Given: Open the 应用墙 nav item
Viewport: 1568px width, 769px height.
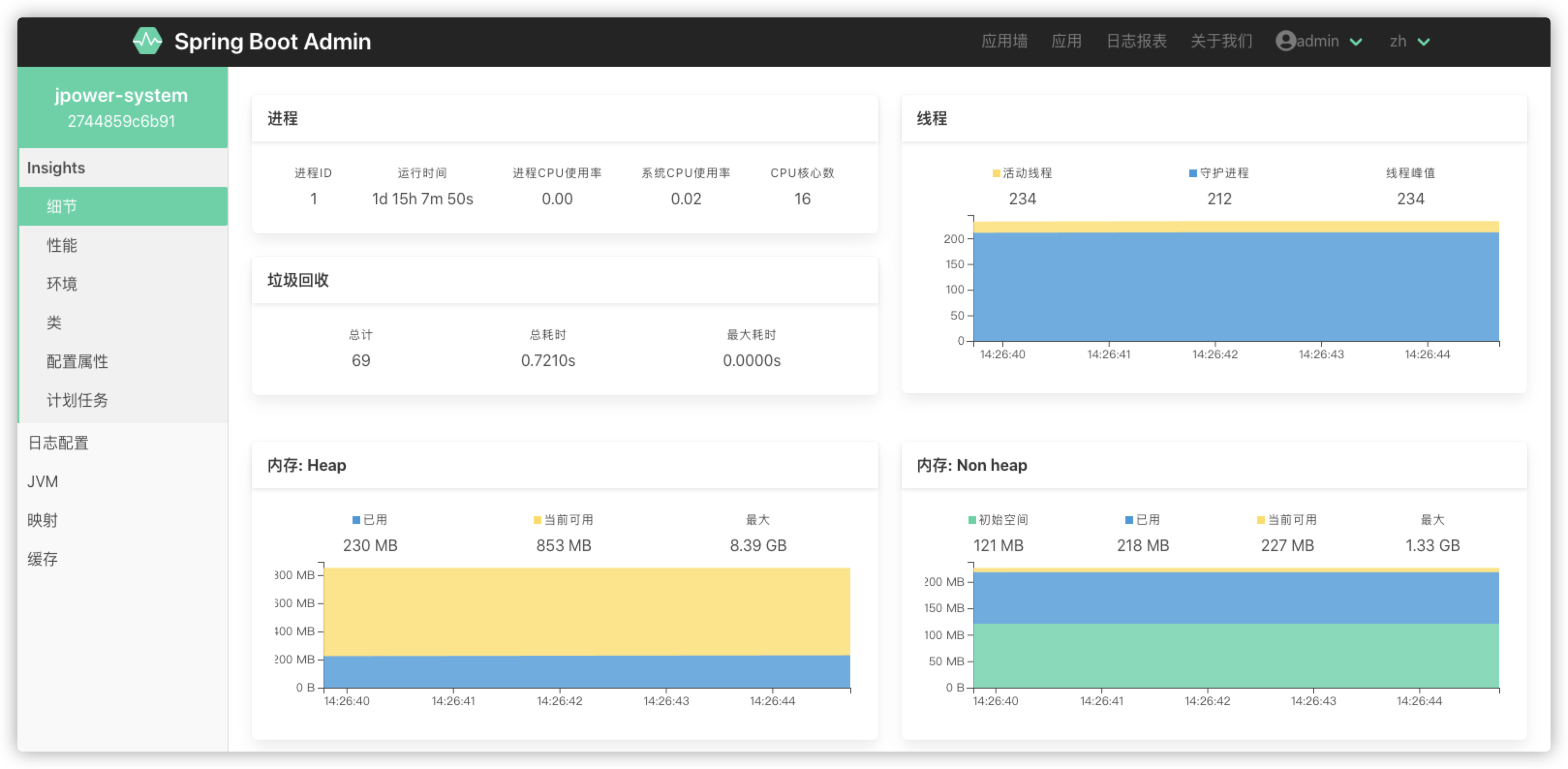Looking at the screenshot, I should point(1004,41).
